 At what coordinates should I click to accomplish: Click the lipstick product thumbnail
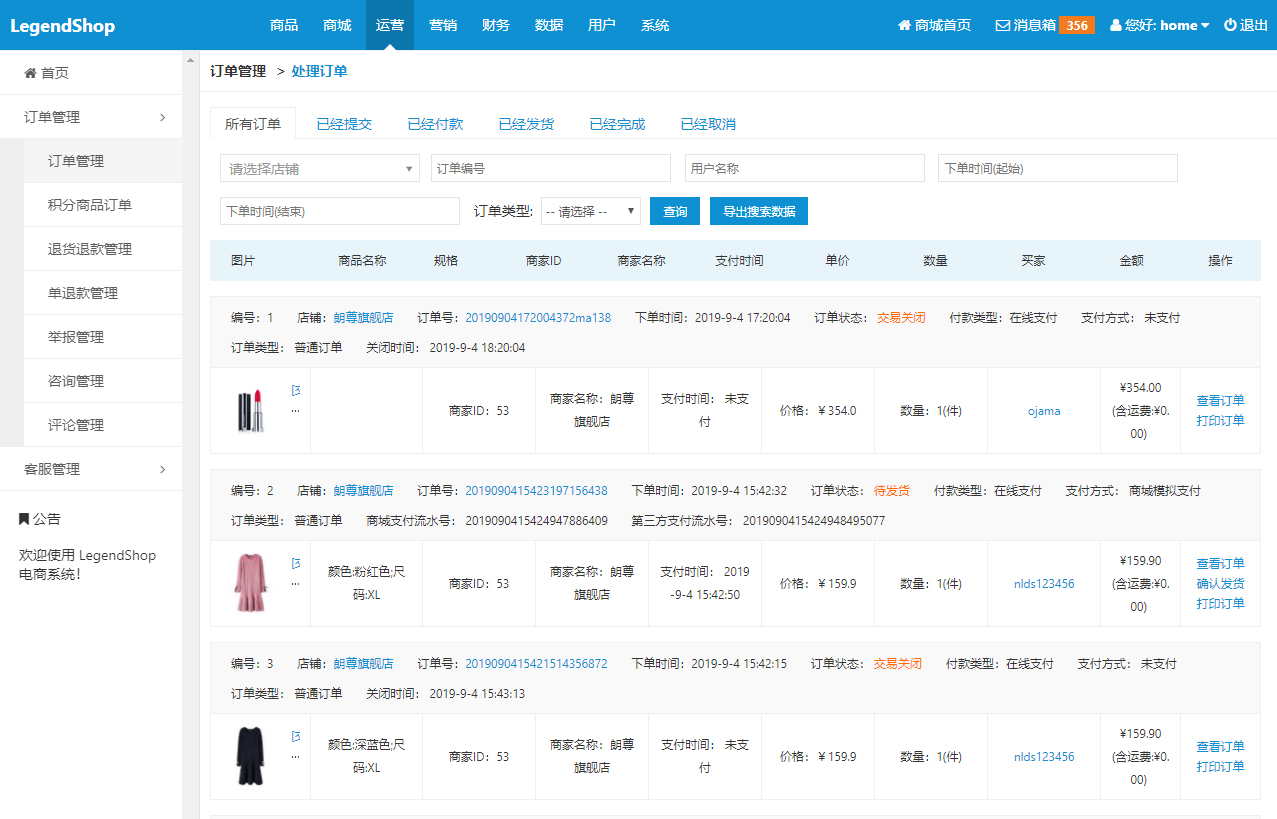coord(251,410)
